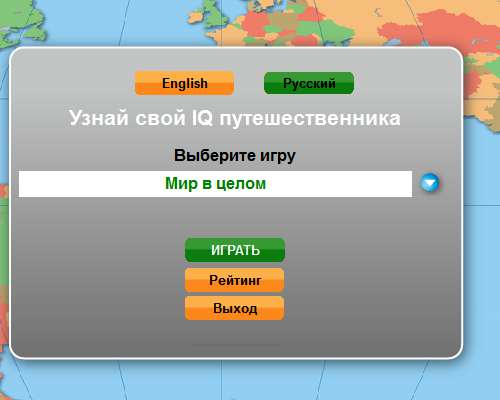
Task: Click the 'Мир в целом' game field
Action: 215,184
